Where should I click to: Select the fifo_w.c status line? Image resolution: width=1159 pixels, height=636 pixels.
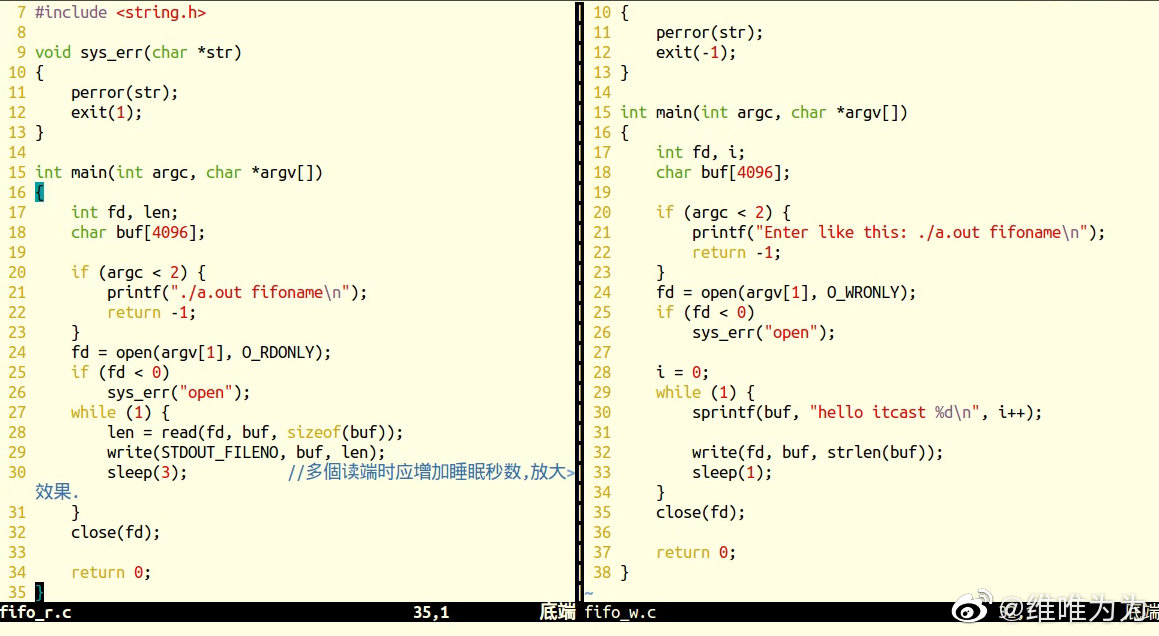tap(621, 612)
